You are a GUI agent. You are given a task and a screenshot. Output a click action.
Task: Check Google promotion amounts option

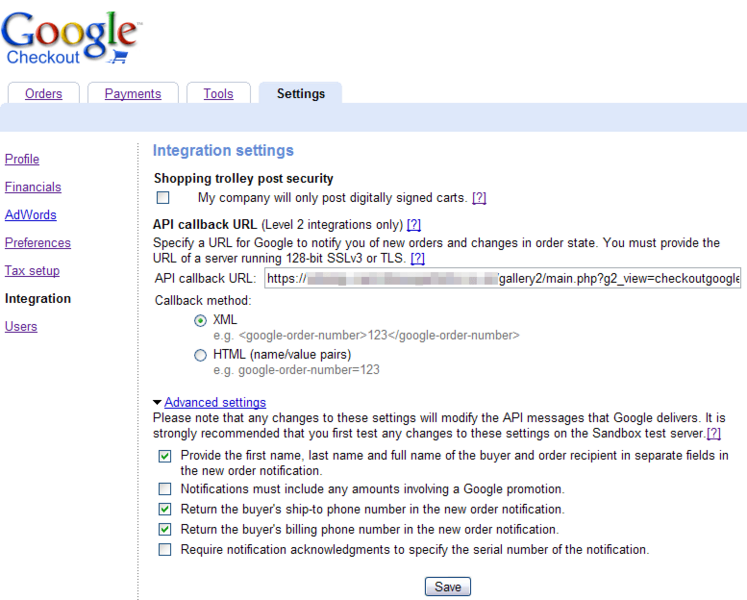point(165,489)
